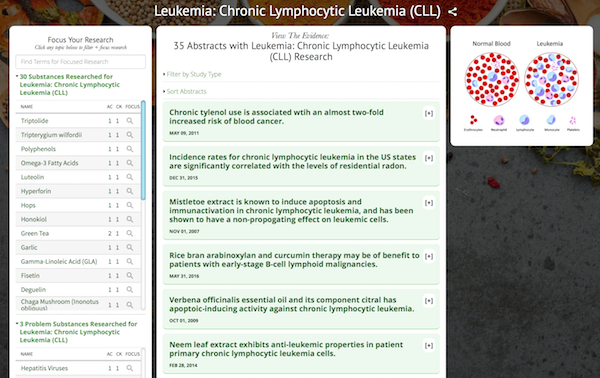Click the magnifier in the Omega-3 Fatty Acids row
The image size is (600, 378).
pos(130,163)
